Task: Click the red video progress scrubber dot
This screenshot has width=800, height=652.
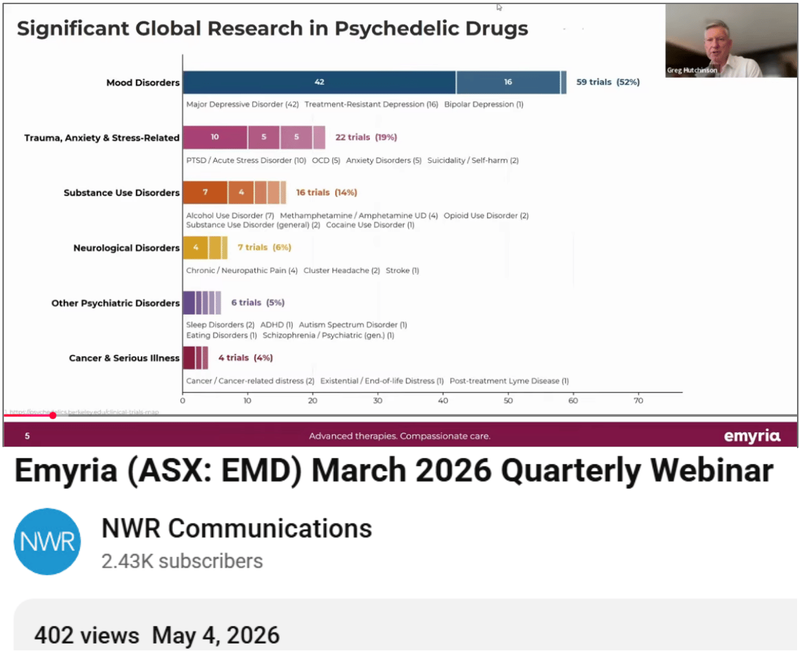Action: (53, 416)
